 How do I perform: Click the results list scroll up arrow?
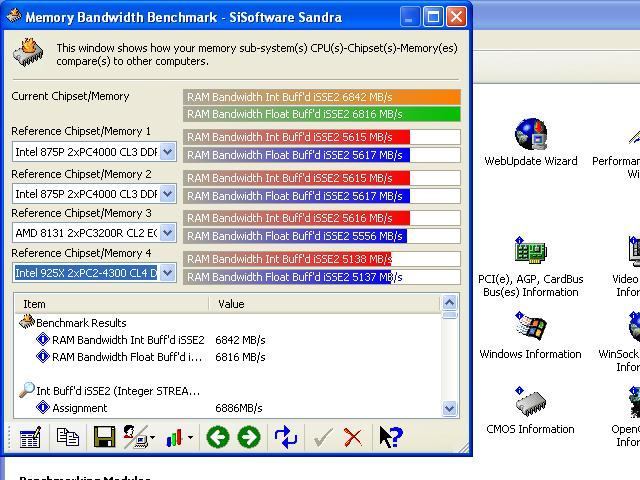coord(449,302)
